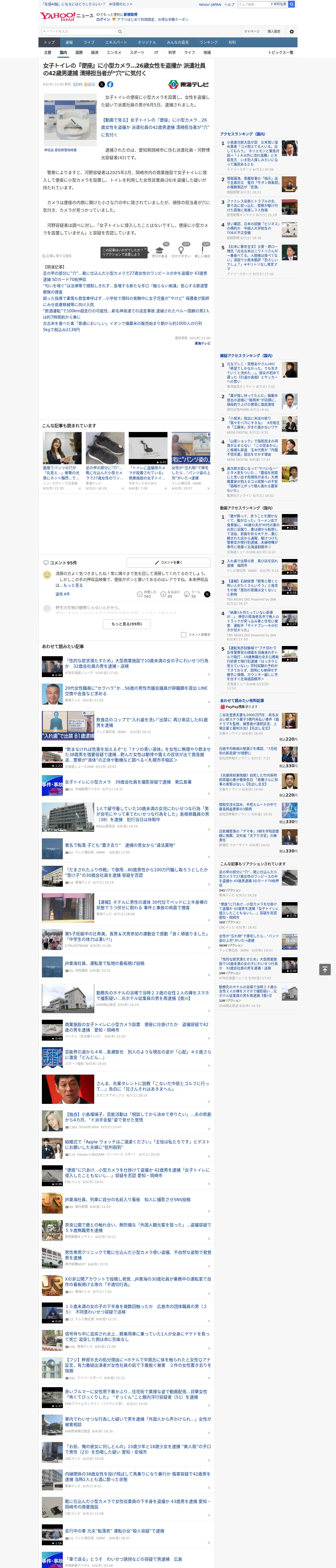
Task: Open 購入履歴
Action: 274,32
